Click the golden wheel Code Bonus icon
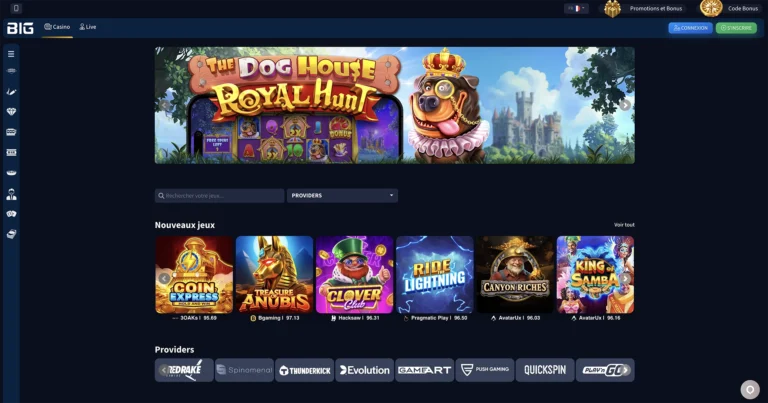 point(711,8)
